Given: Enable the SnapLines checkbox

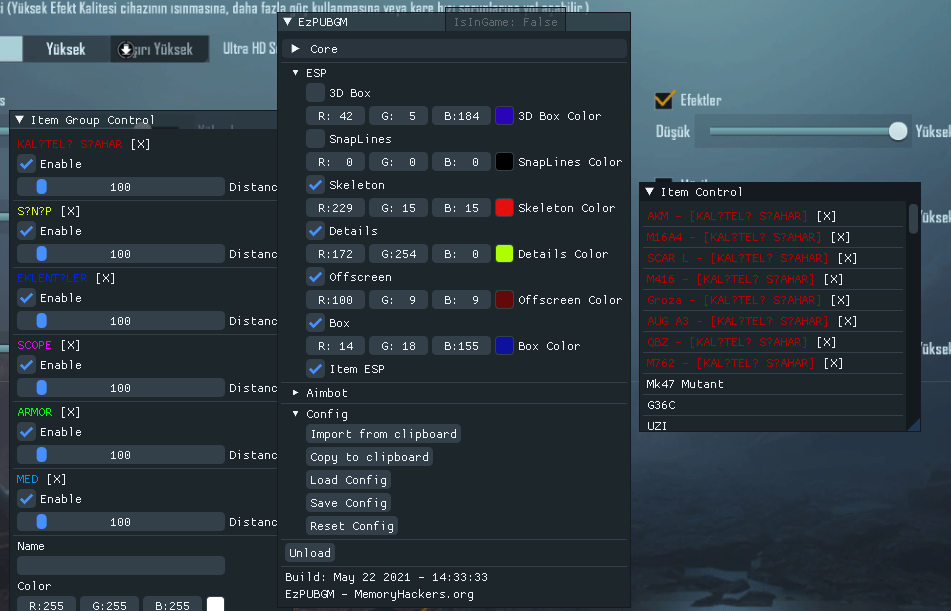Looking at the screenshot, I should point(315,139).
